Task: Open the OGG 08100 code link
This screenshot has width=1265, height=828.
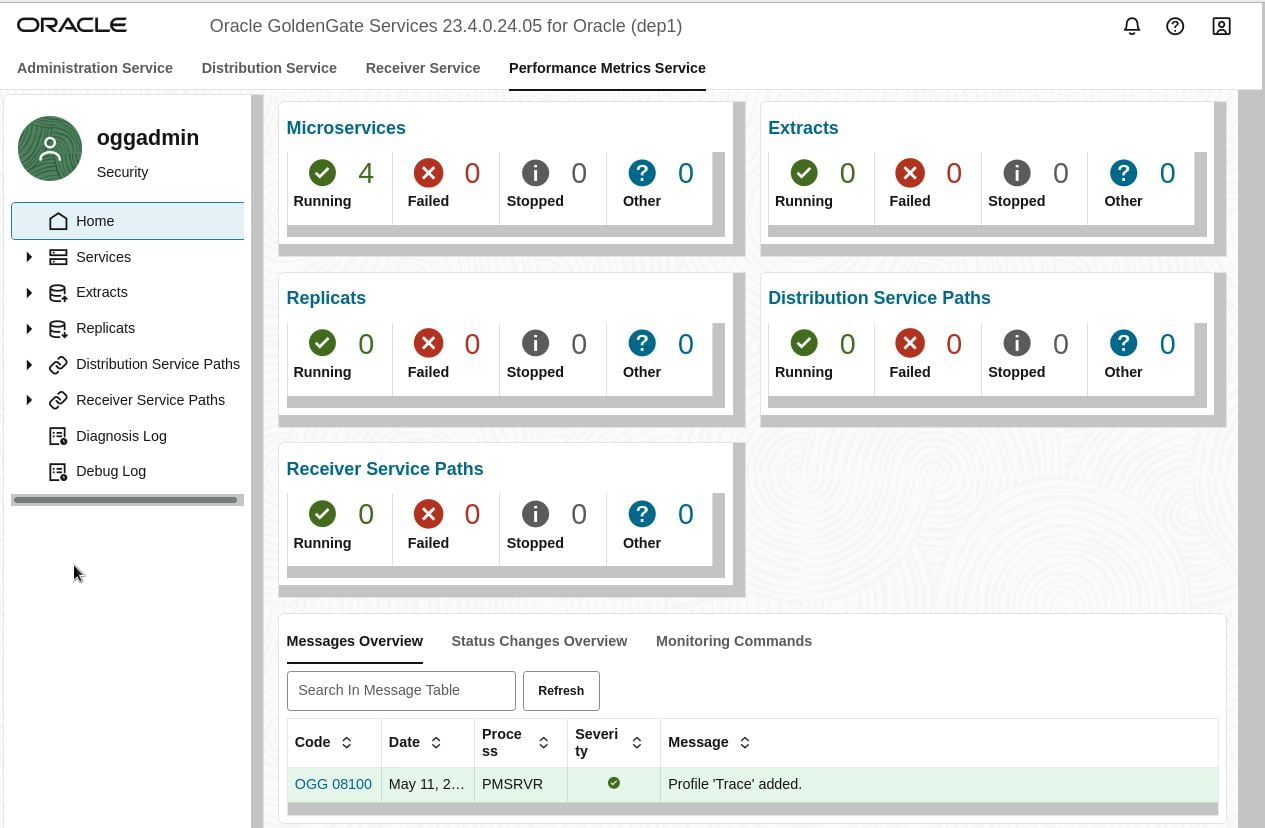Action: [x=333, y=784]
